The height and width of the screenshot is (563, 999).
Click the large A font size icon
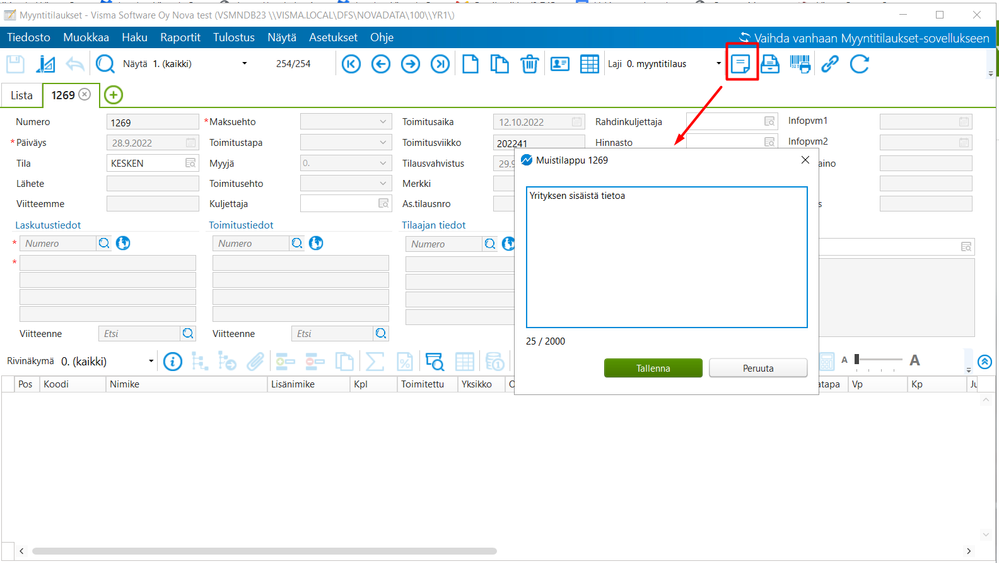[x=915, y=360]
